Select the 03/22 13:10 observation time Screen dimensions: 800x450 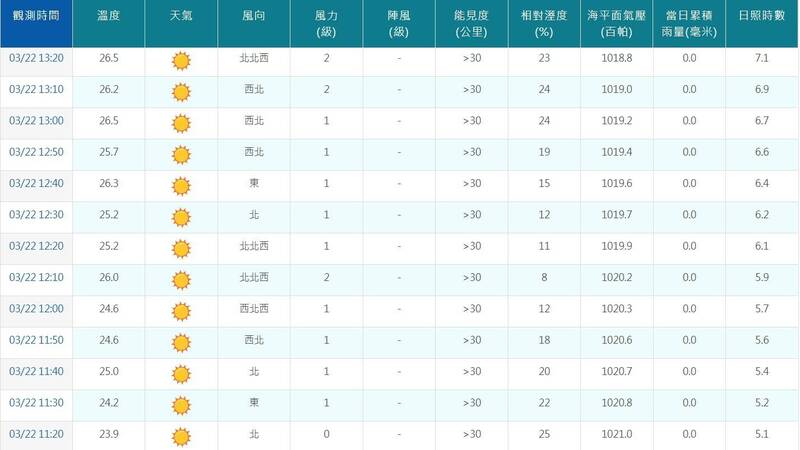point(36,89)
